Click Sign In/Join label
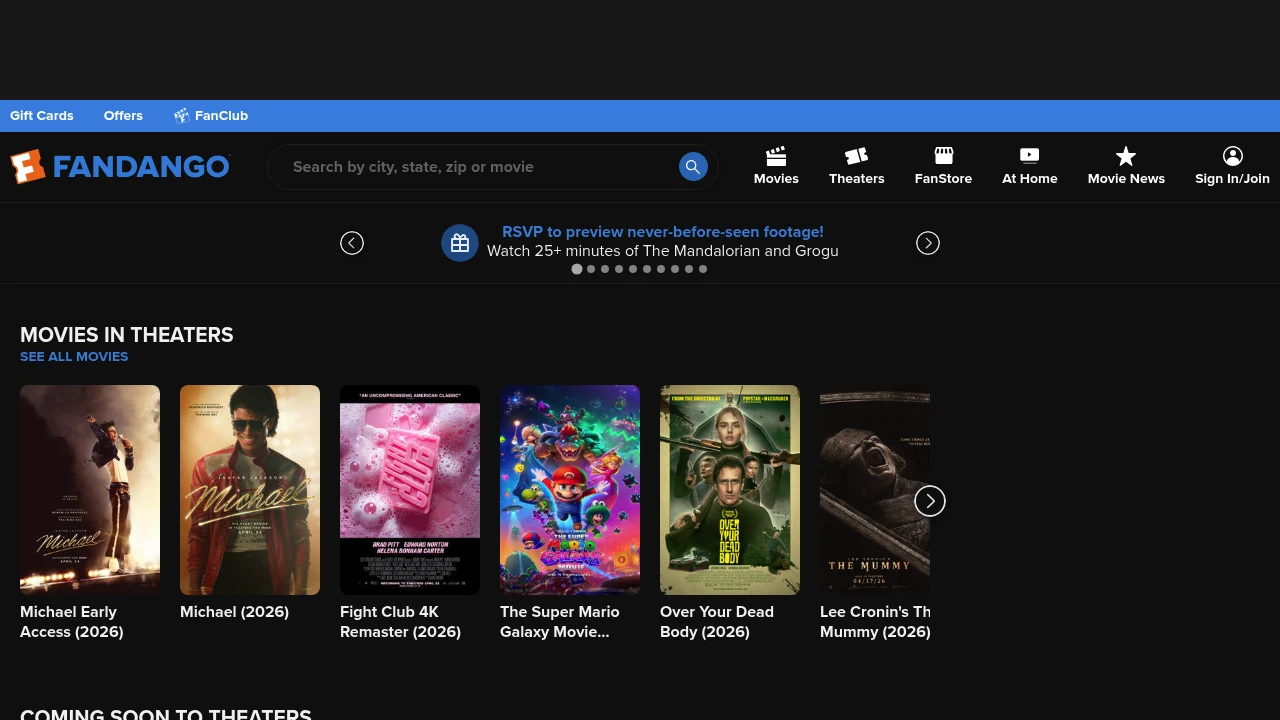Screen dimensions: 1280x720 click(1232, 179)
